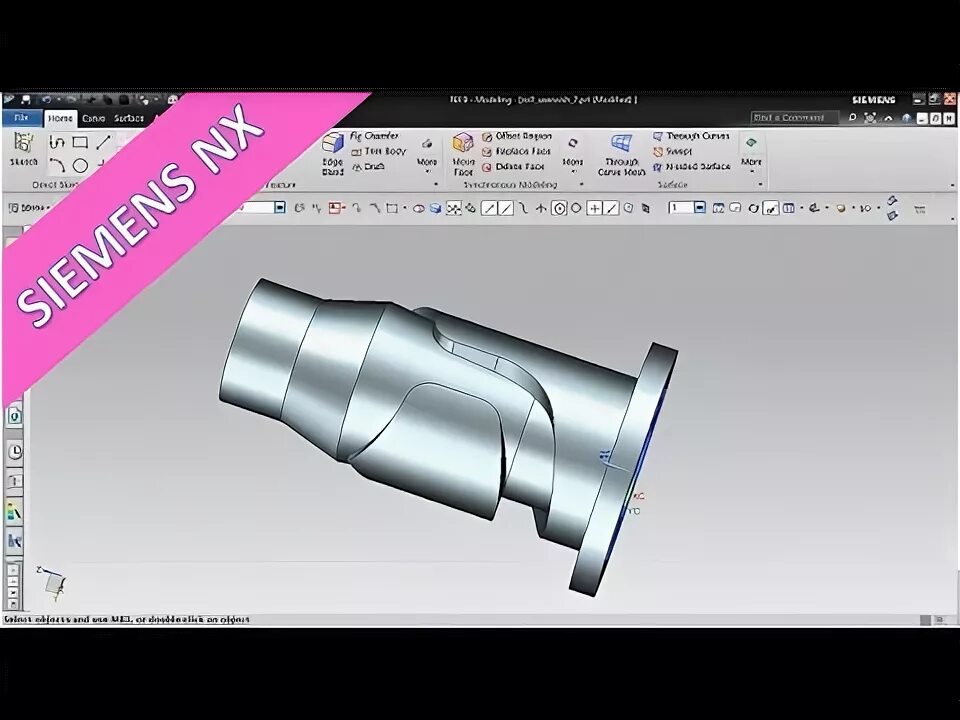Select the Arc sketch tool
Viewport: 960px width, 720px height.
[x=58, y=165]
